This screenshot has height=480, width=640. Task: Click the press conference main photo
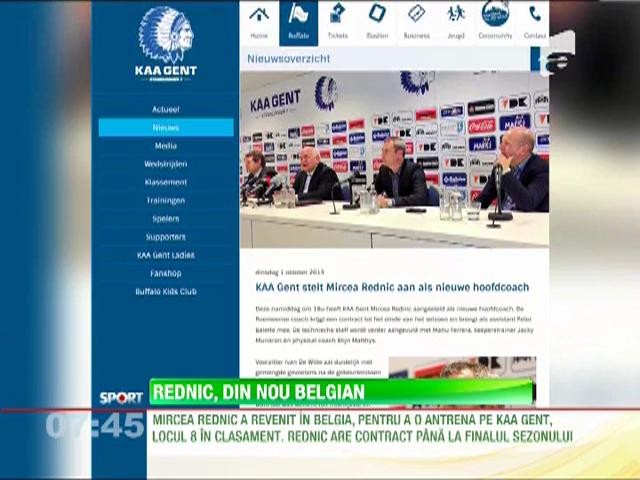point(394,160)
